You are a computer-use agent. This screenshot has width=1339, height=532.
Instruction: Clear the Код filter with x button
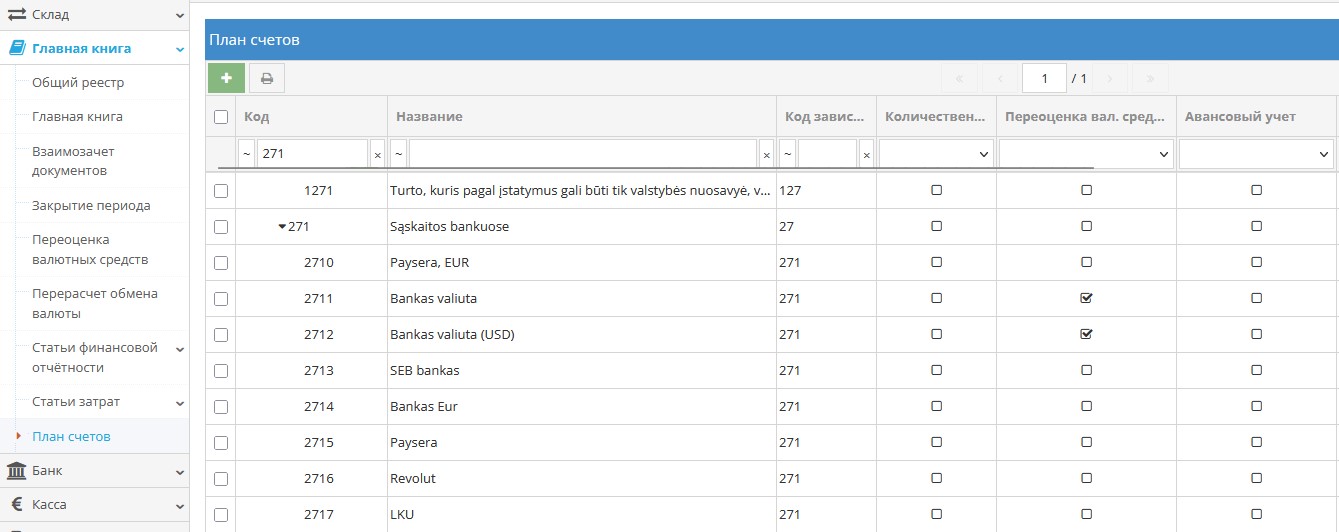(x=377, y=155)
